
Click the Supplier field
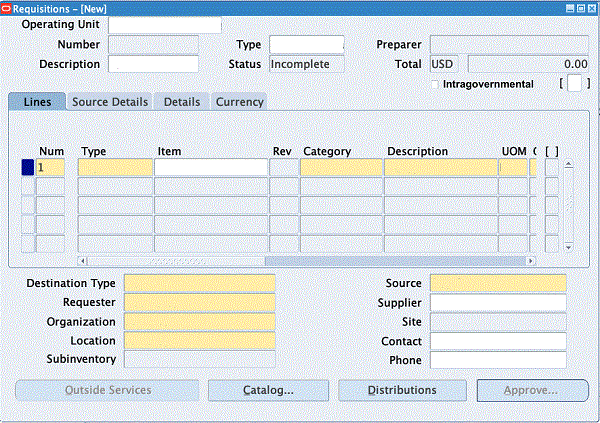tap(498, 302)
